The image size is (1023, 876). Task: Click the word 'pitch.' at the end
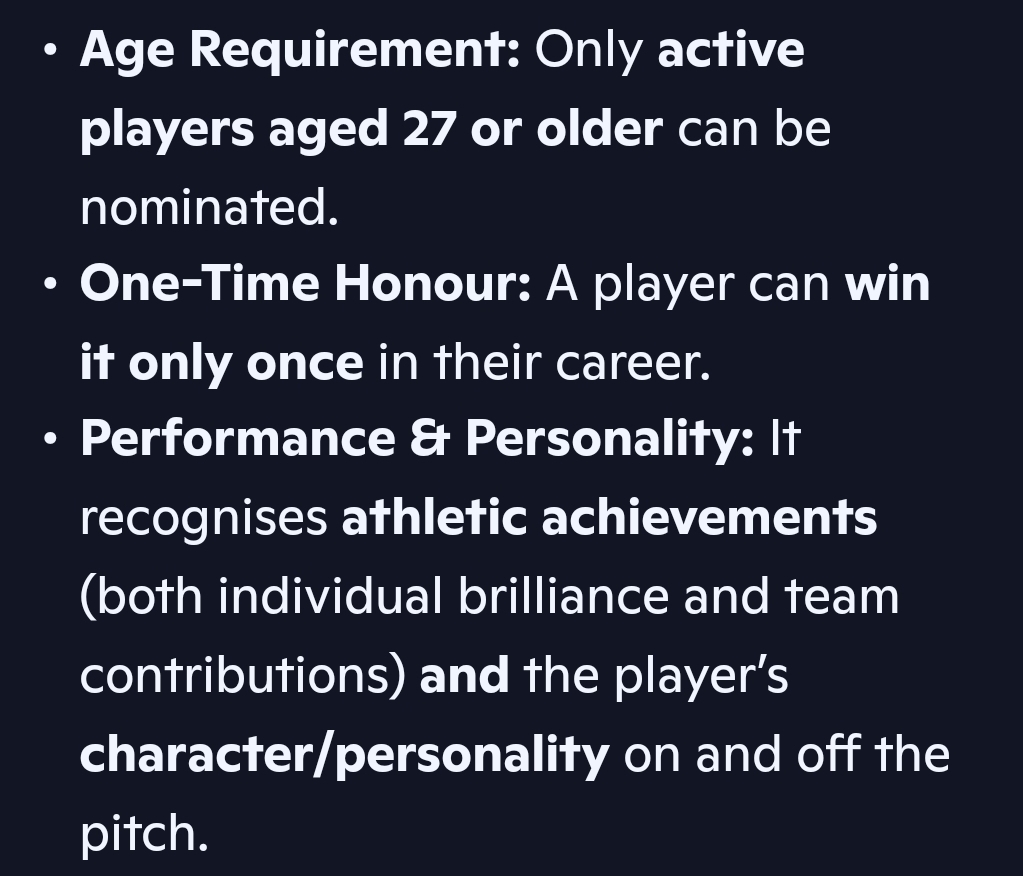tap(144, 834)
